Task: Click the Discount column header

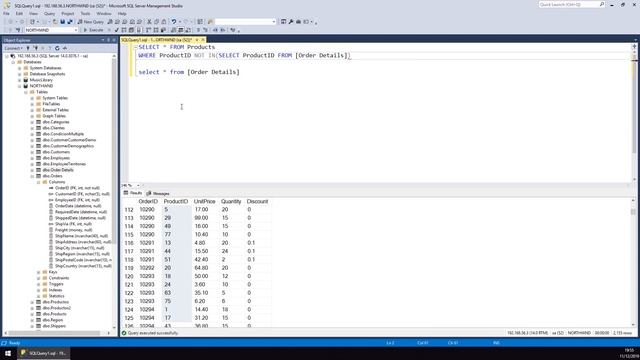Action: [x=258, y=202]
